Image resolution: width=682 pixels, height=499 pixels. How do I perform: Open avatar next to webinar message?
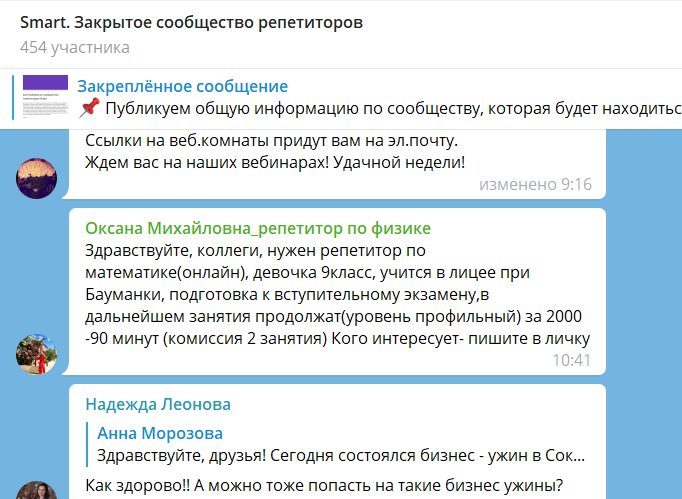click(37, 178)
